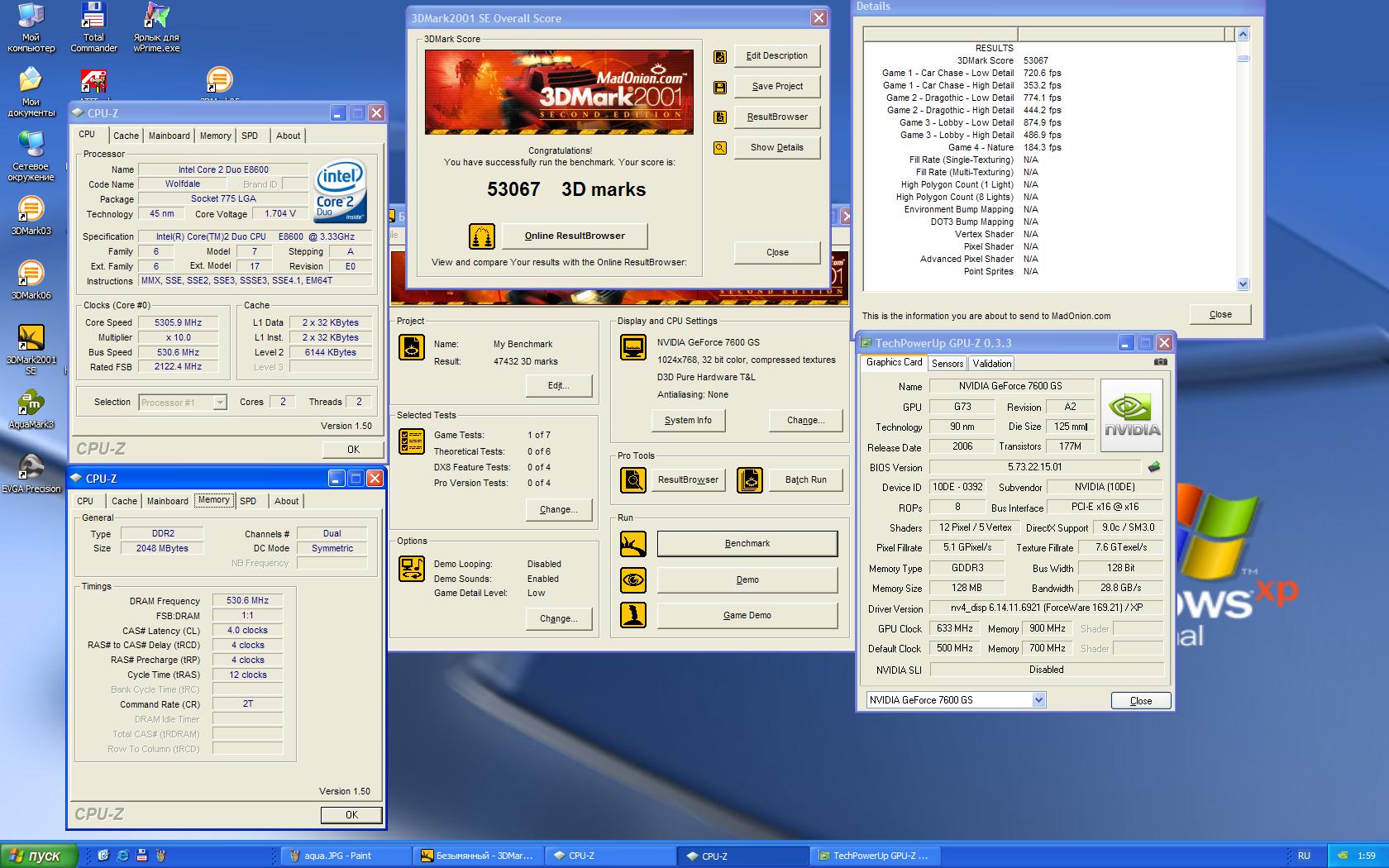Open the GPU-Z graphics card dropdown

1038,700
